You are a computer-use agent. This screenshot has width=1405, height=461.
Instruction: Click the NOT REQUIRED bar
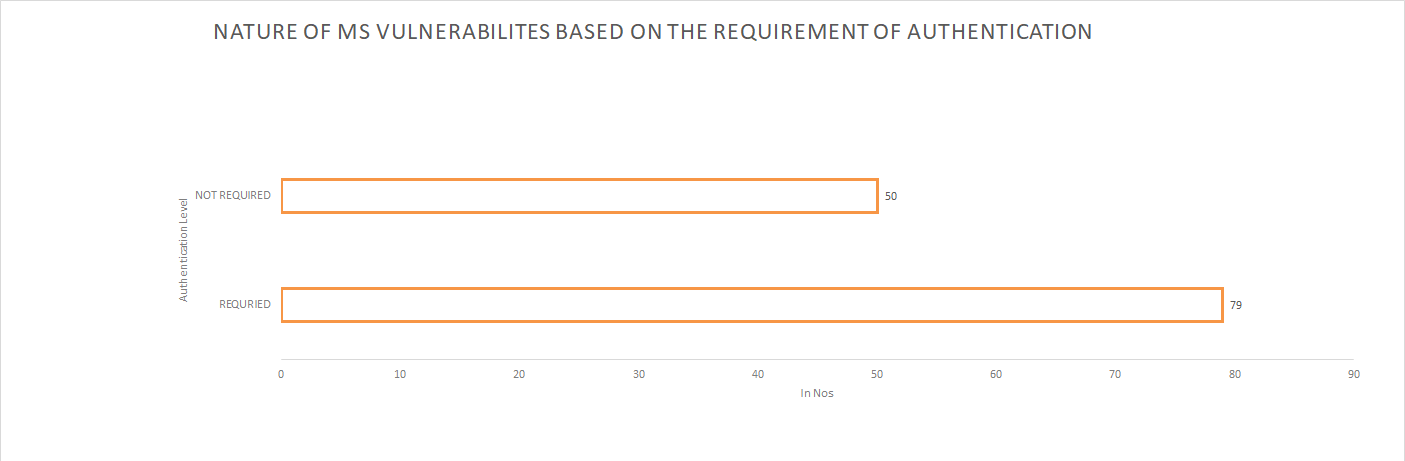coord(579,196)
